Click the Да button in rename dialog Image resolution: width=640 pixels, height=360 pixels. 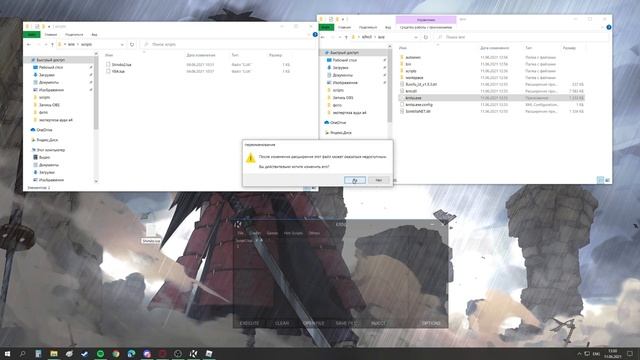(355, 180)
